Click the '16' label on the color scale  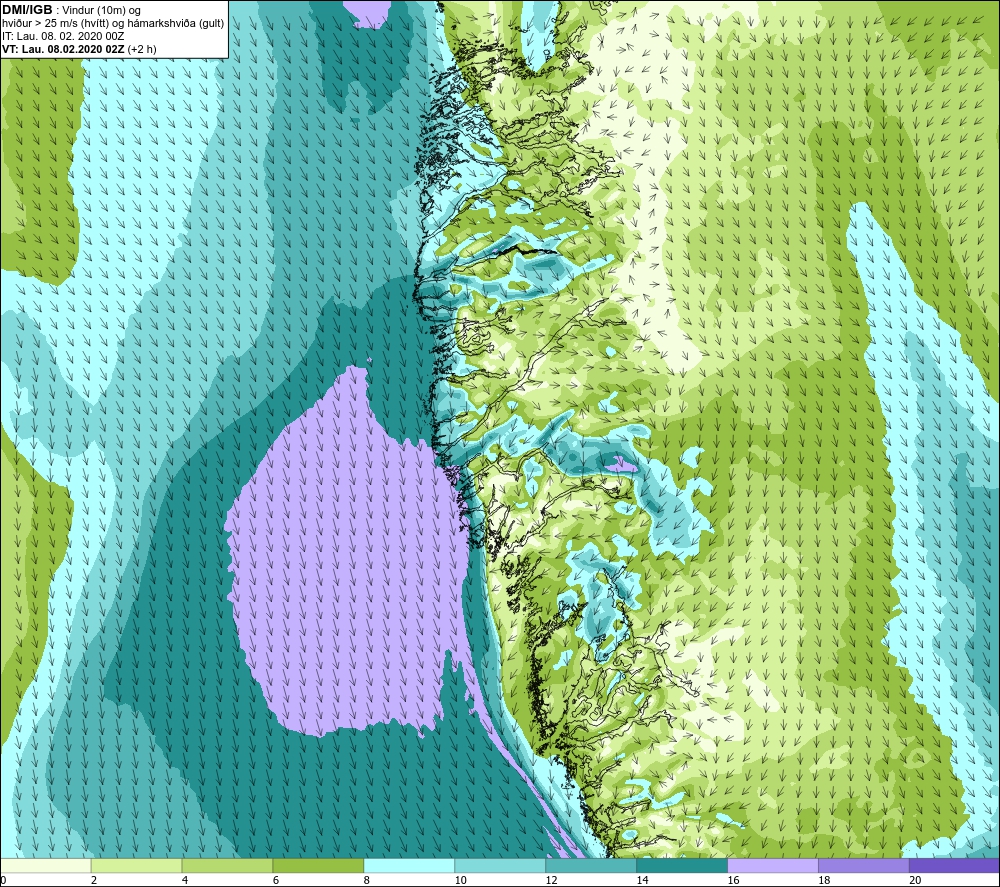click(x=733, y=880)
